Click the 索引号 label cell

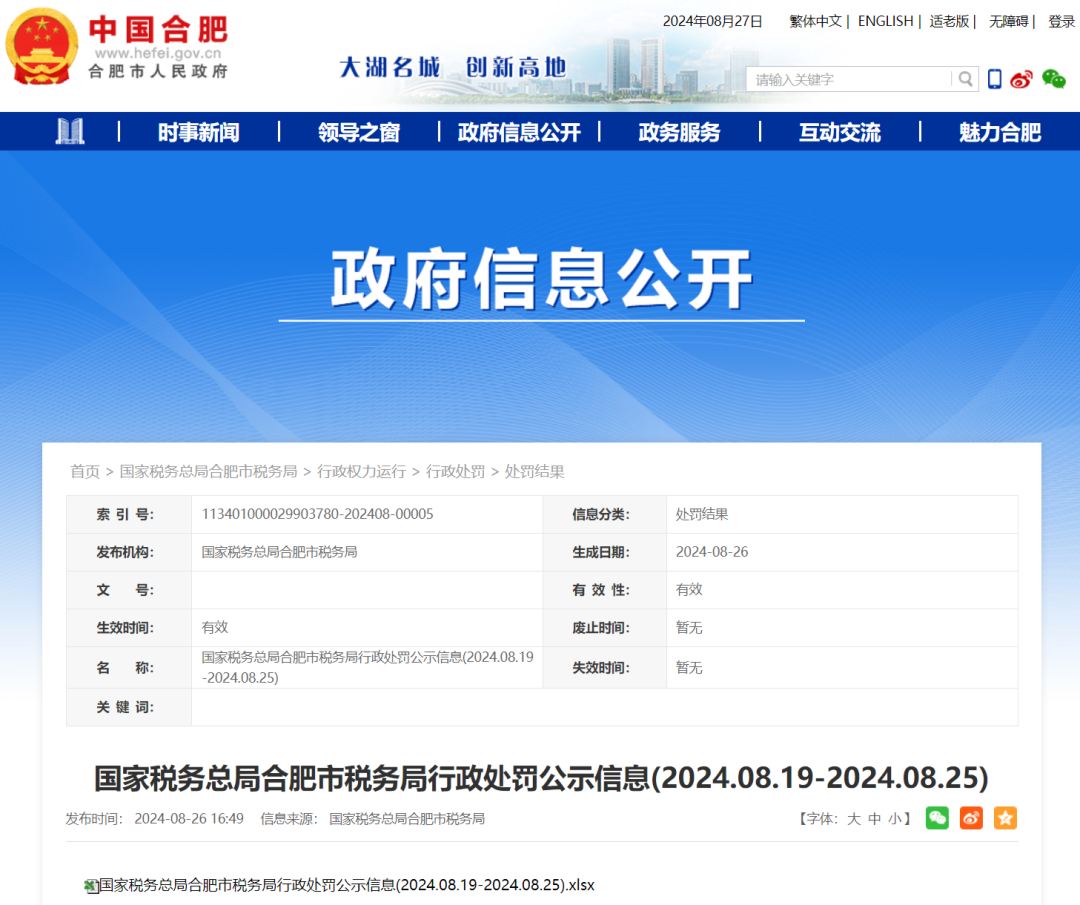(x=129, y=514)
